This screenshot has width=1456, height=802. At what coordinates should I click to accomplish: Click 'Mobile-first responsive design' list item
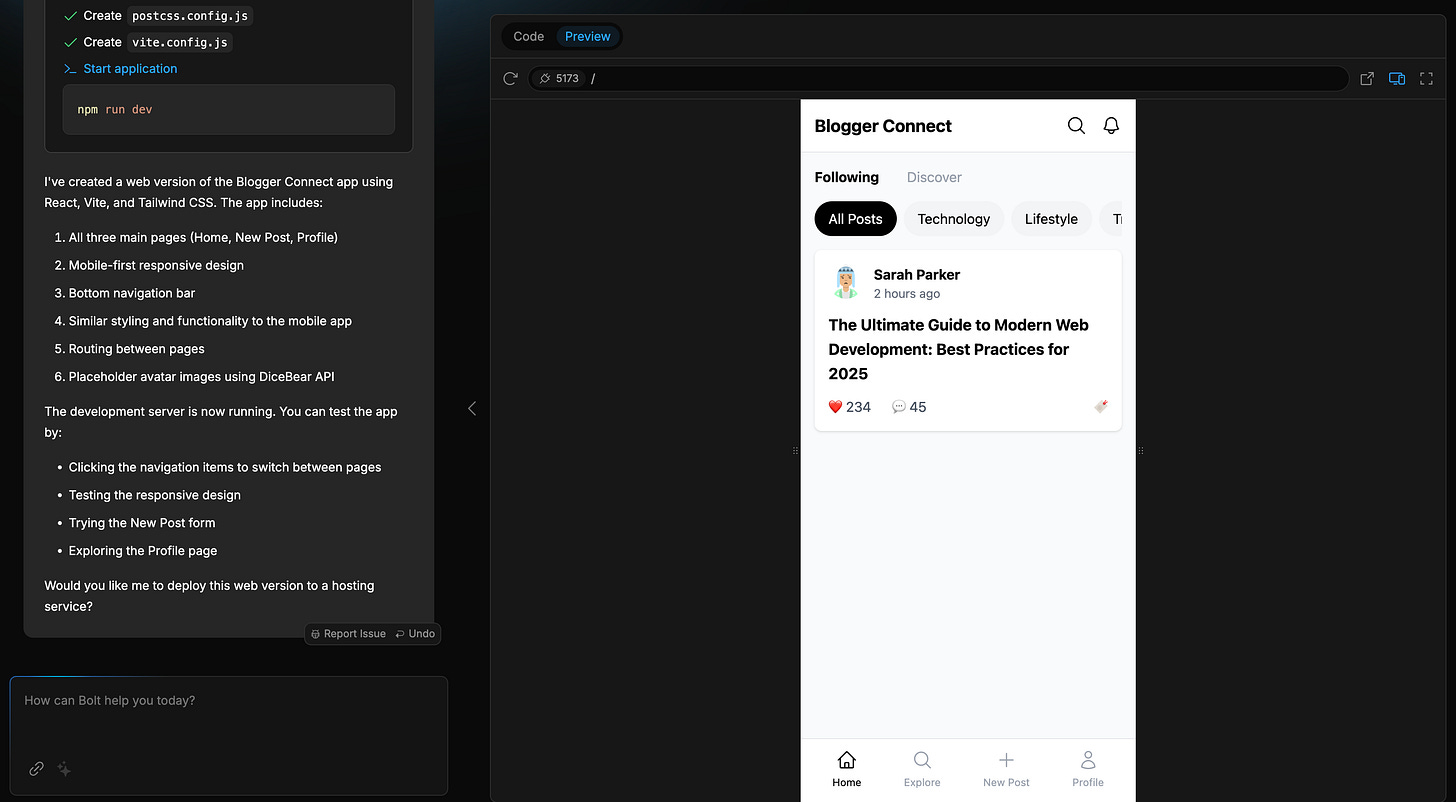pos(156,265)
